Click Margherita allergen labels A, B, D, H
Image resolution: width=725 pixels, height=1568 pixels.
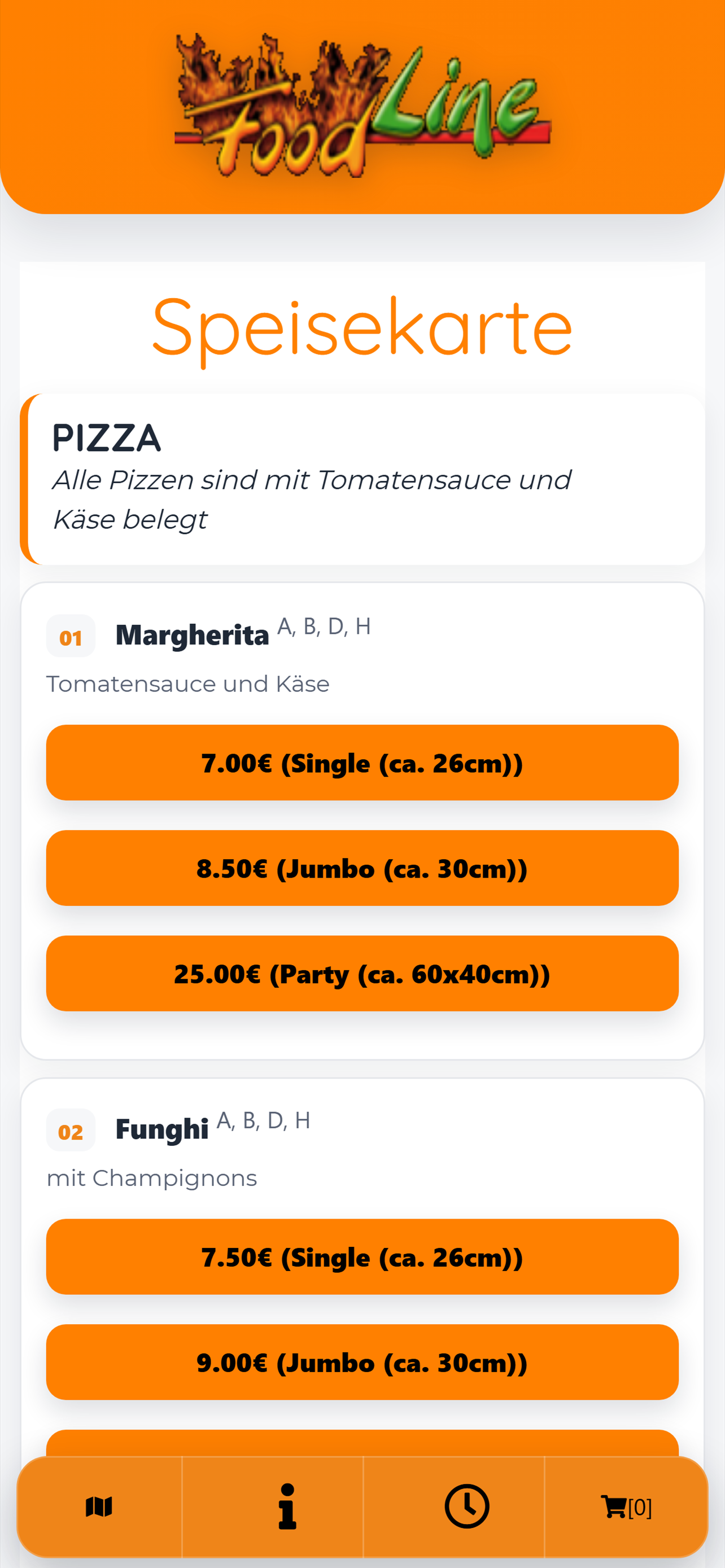(324, 627)
